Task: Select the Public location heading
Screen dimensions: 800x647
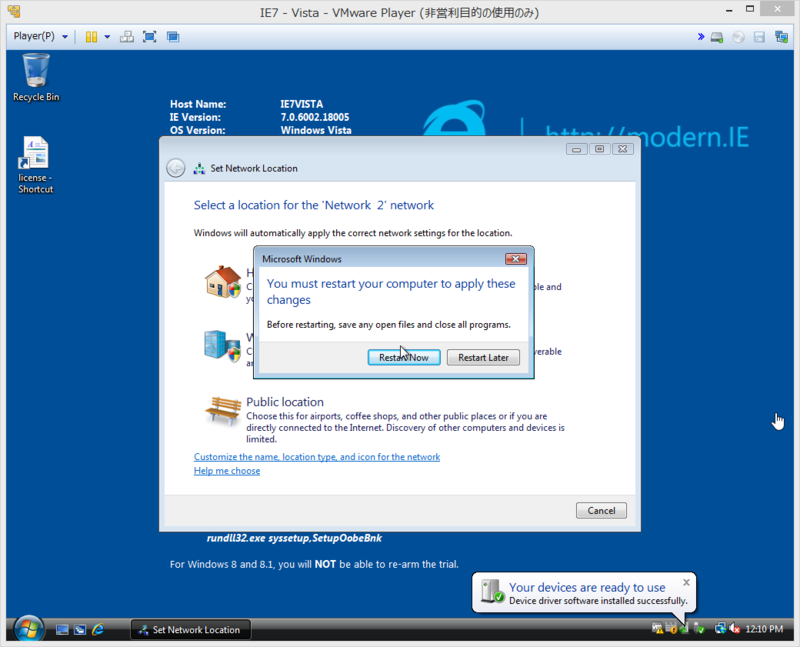Action: (285, 402)
